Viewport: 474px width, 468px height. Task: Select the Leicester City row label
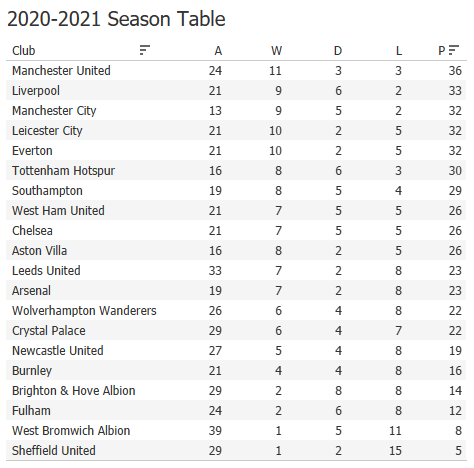(x=47, y=131)
